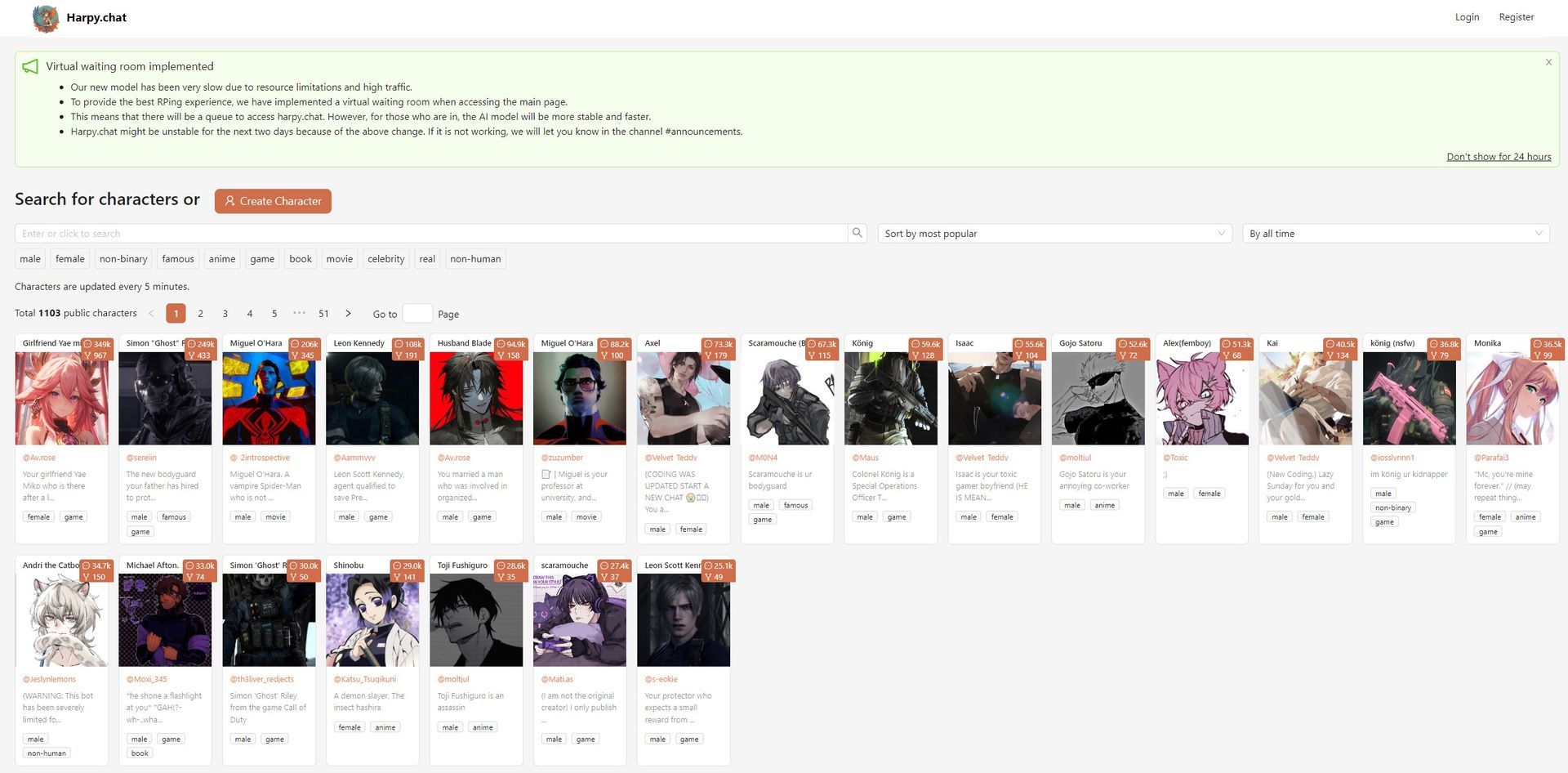Select page 4 in pagination
Screen dimensions: 1568x773
click(x=249, y=313)
